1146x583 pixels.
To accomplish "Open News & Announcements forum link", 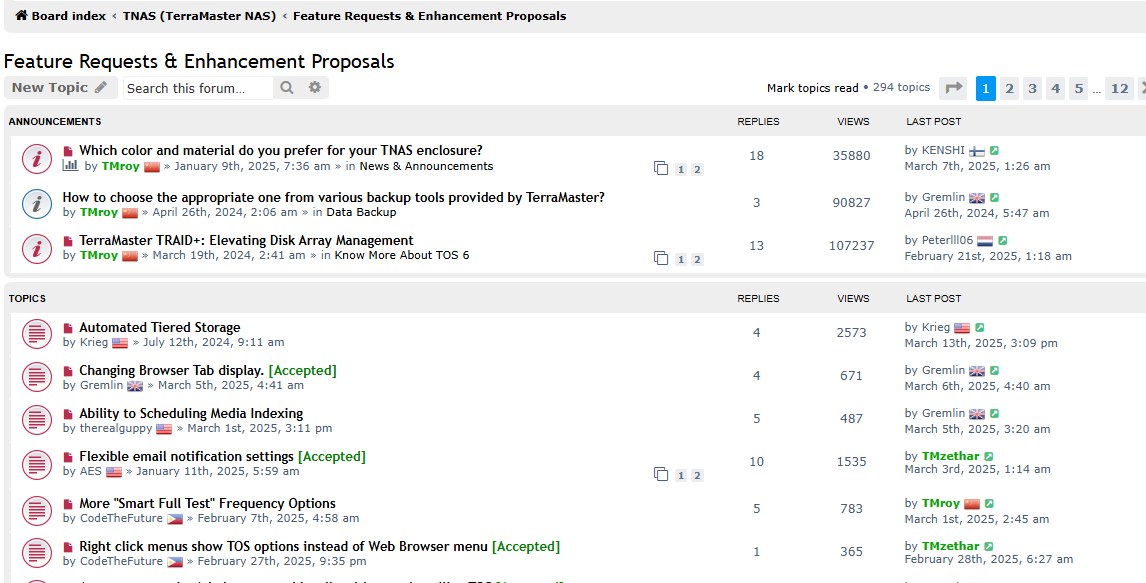I will pos(426,166).
